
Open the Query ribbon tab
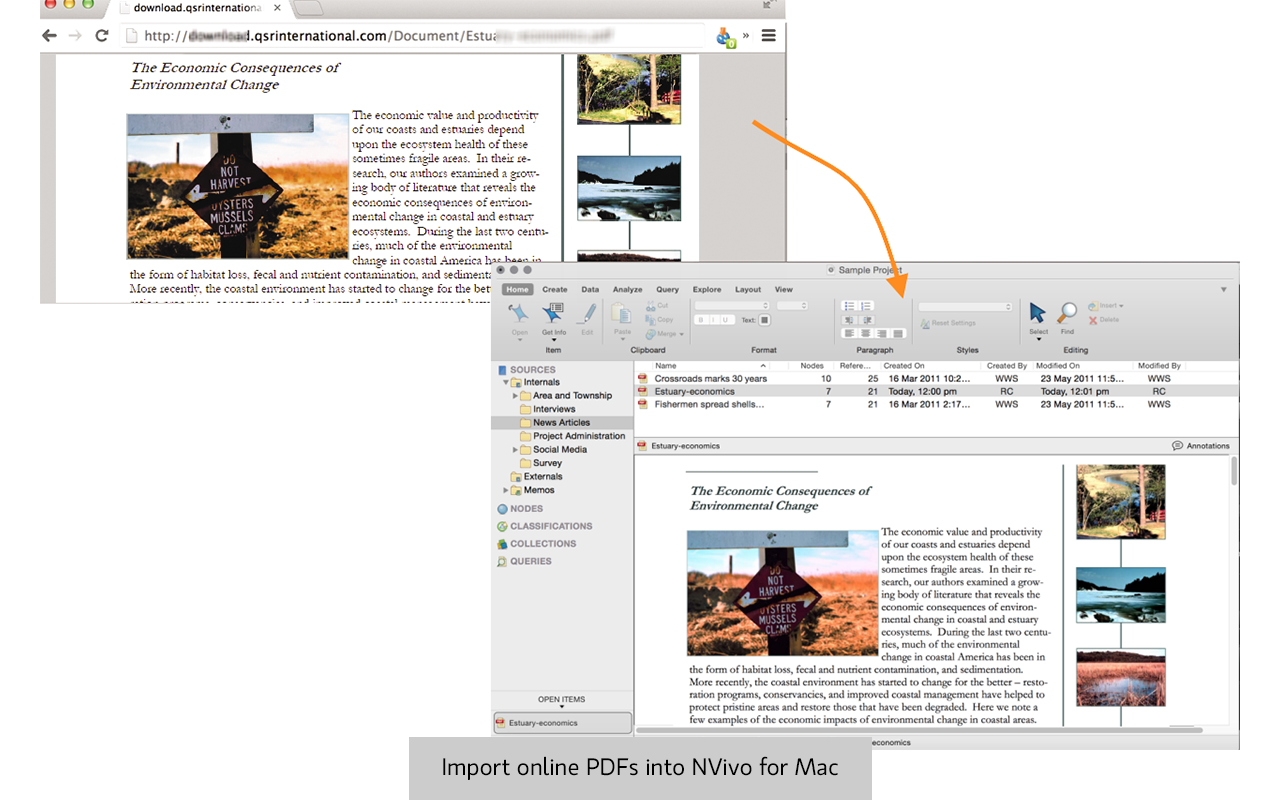point(667,290)
